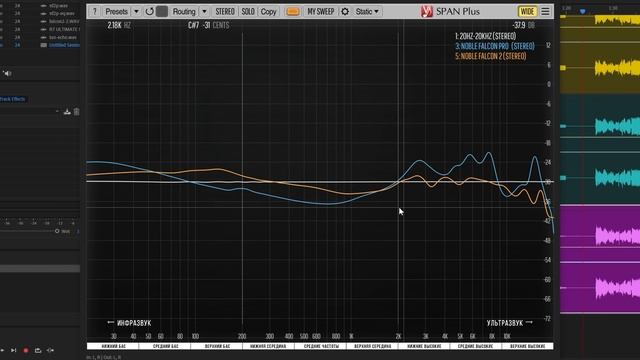Click the 200 Hz frequency axis label

242,336
